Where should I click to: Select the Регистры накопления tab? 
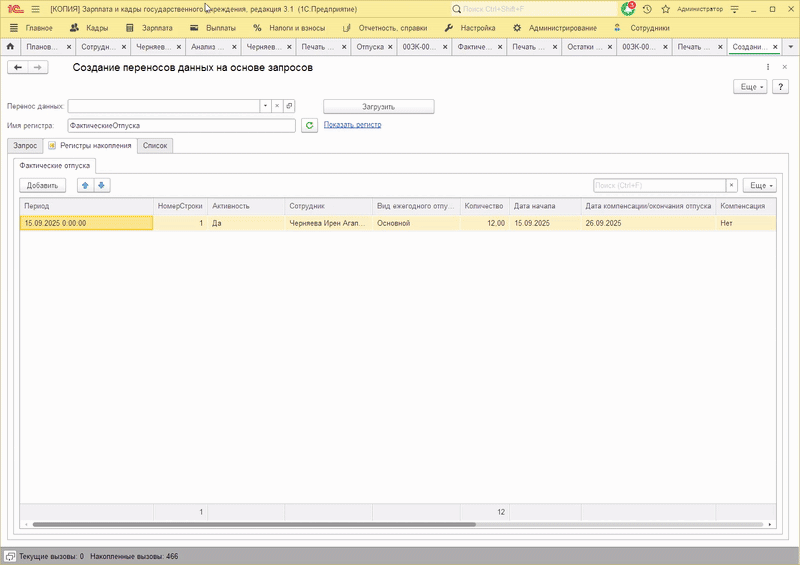click(x=90, y=145)
